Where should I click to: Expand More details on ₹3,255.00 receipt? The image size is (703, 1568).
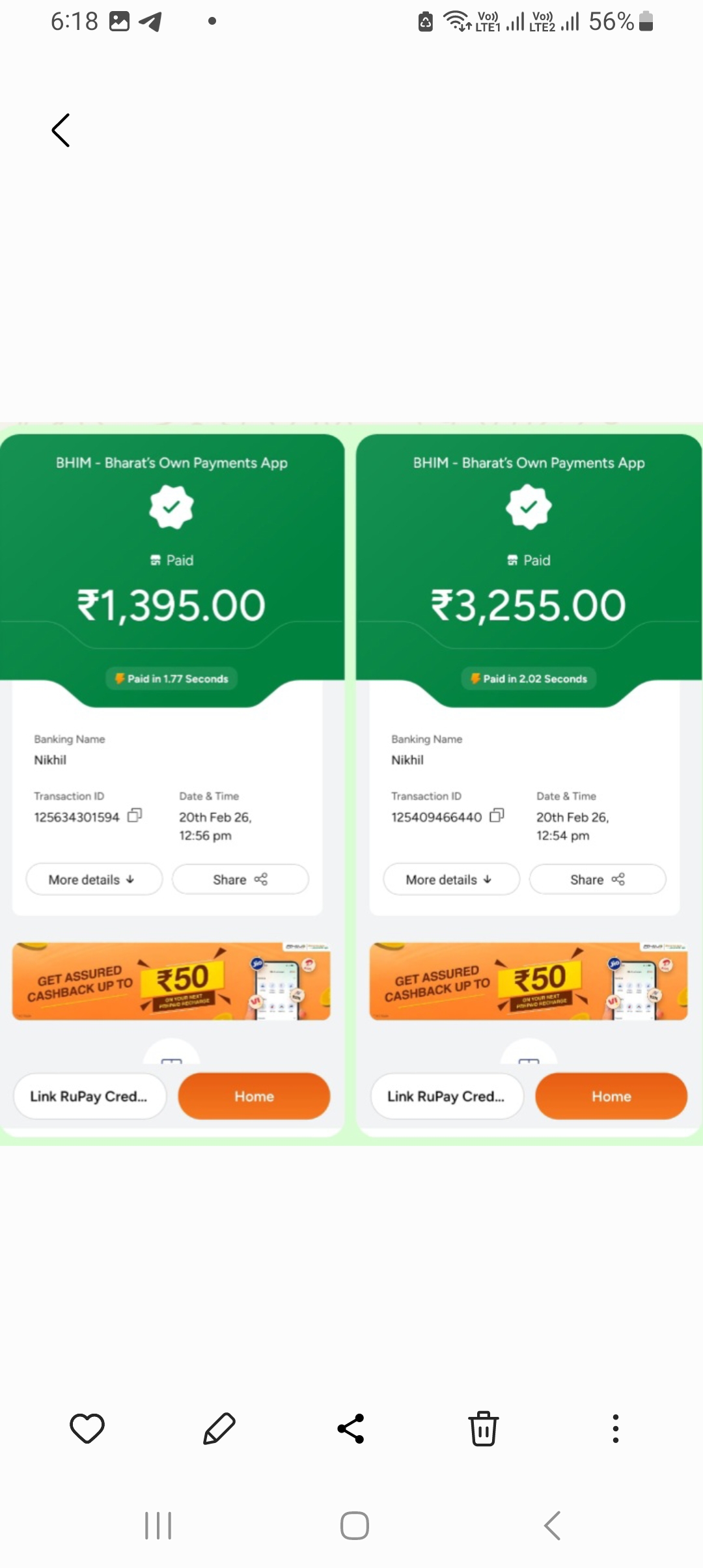pos(451,880)
